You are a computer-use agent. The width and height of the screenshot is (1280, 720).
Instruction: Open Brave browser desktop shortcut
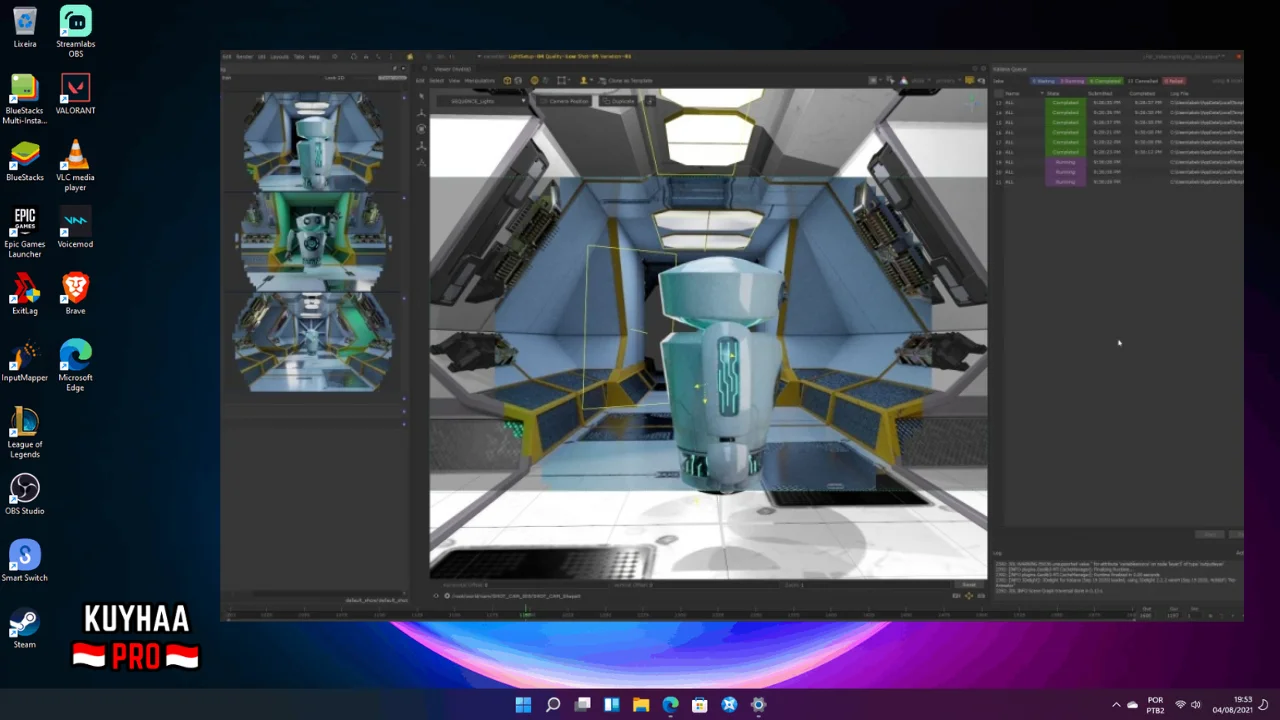[75, 295]
